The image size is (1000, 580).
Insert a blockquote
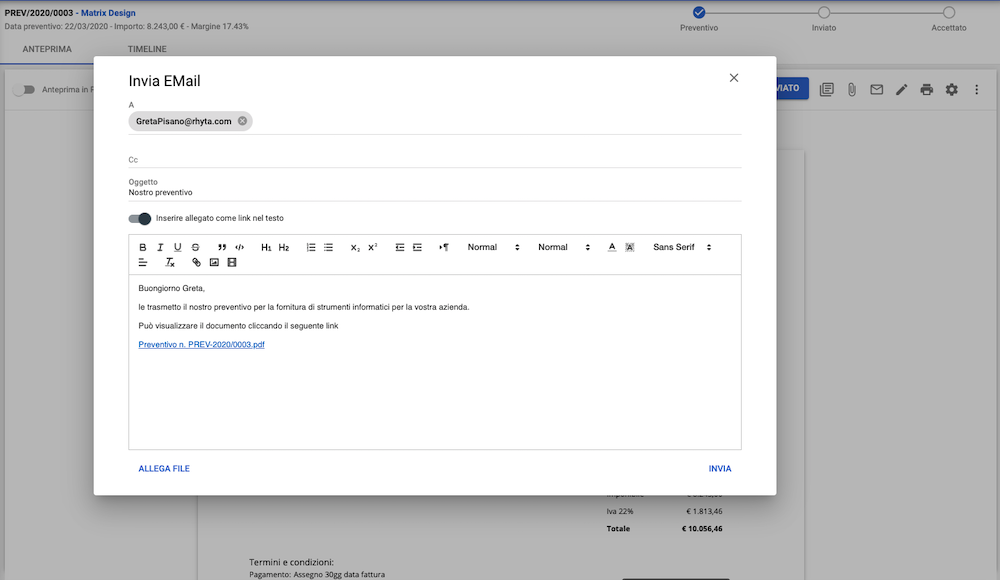click(x=222, y=248)
